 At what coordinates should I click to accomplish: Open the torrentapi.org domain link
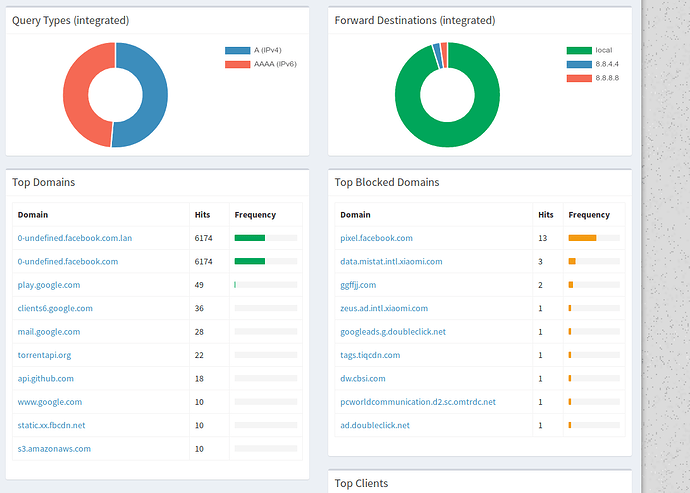click(x=44, y=355)
